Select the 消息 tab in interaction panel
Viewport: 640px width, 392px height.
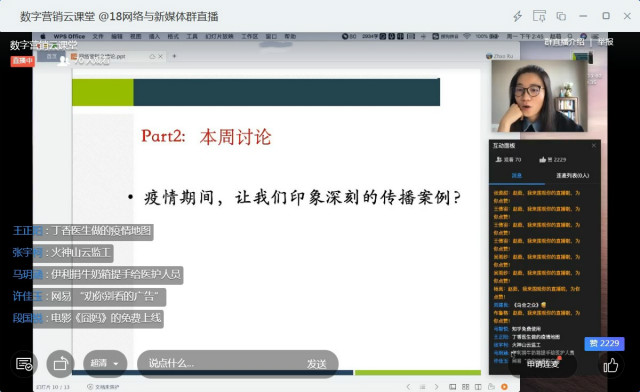point(517,176)
